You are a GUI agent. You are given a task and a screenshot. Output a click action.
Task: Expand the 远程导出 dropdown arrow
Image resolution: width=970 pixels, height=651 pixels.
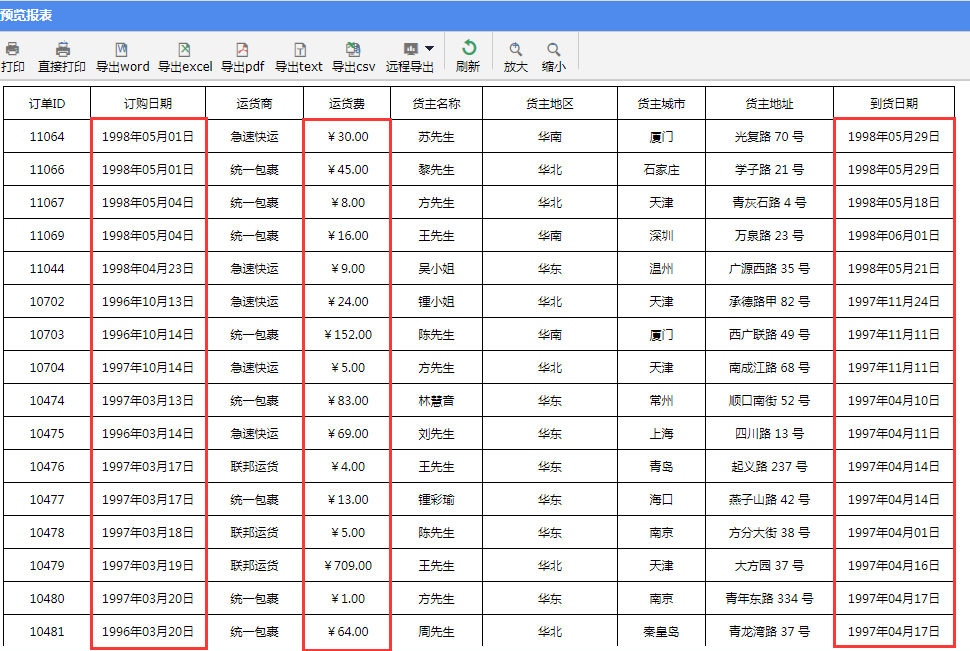point(429,48)
